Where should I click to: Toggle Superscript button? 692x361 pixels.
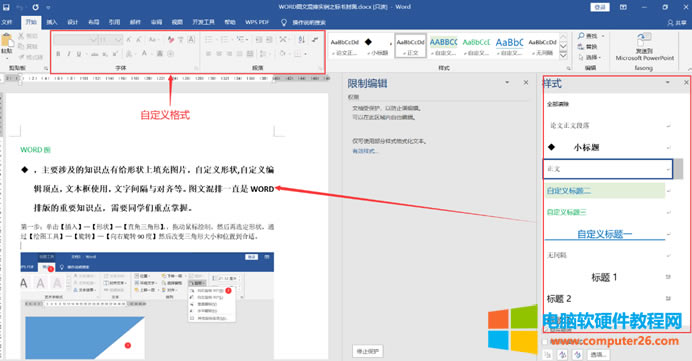[x=115, y=54]
